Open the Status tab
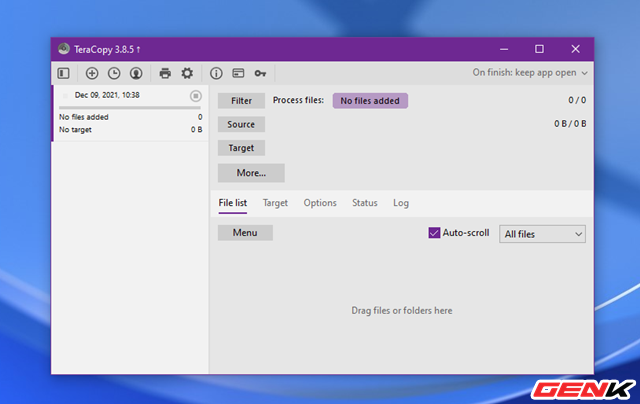This screenshot has width=640, height=404. 365,203
